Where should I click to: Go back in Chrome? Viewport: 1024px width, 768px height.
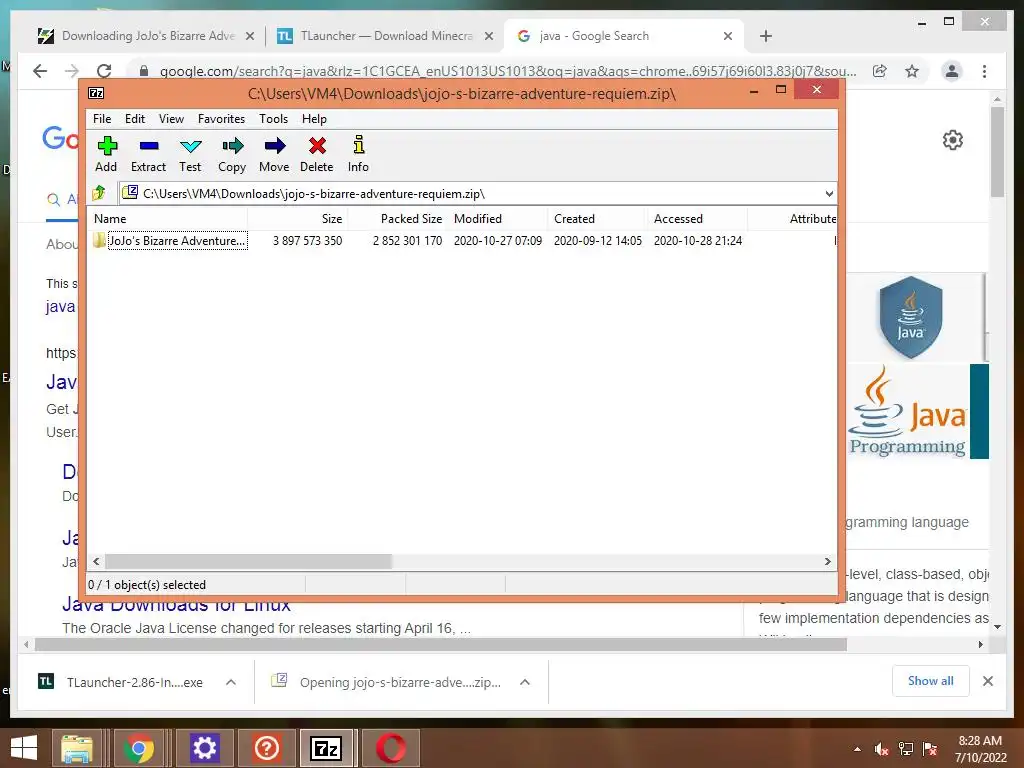point(40,71)
